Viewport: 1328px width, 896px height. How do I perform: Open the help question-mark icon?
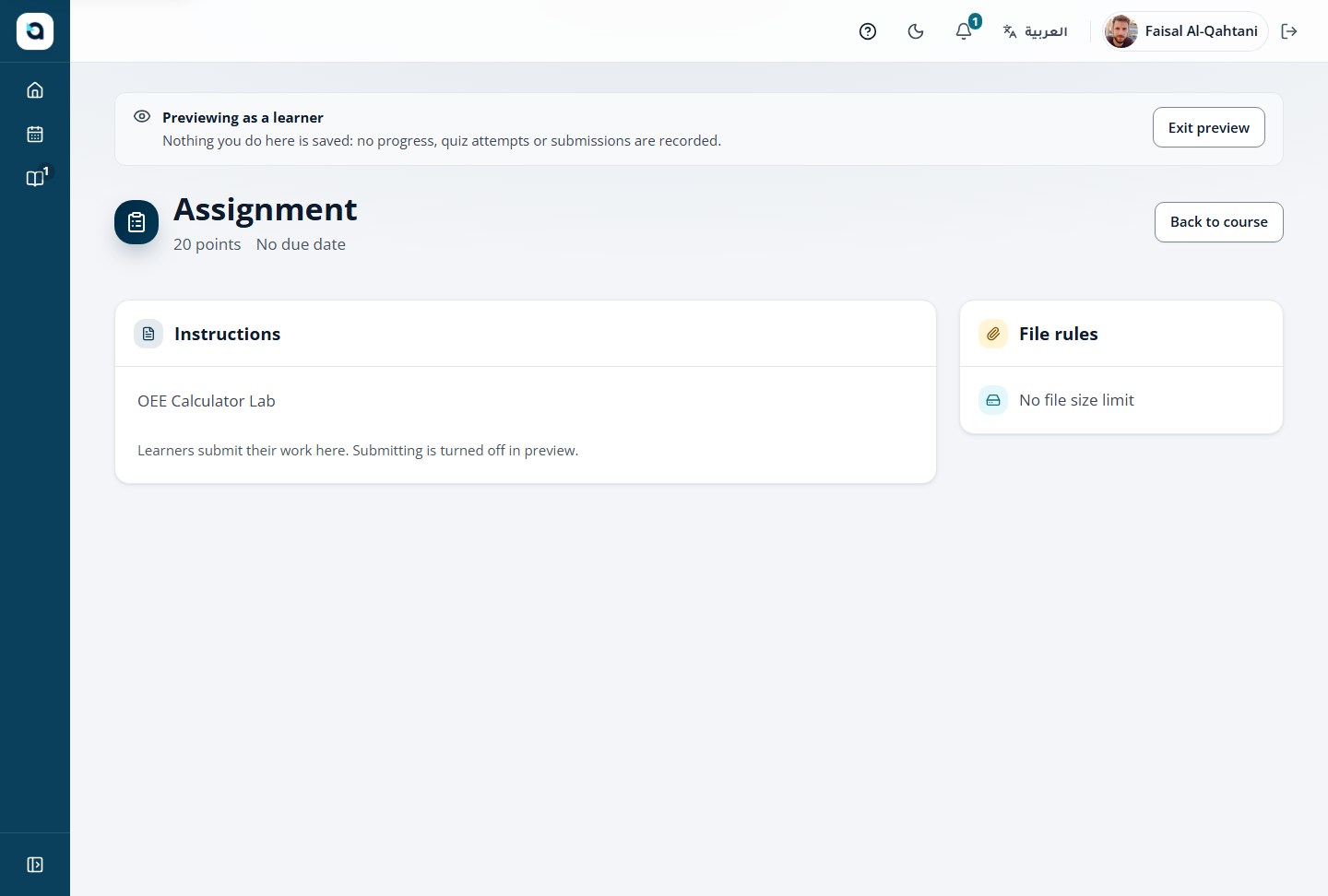point(868,31)
